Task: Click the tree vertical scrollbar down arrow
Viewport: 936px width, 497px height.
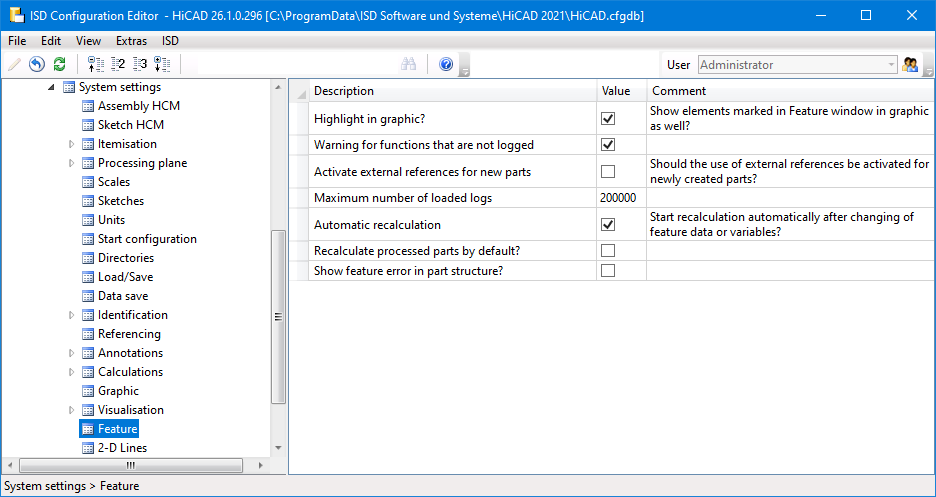Action: point(278,448)
